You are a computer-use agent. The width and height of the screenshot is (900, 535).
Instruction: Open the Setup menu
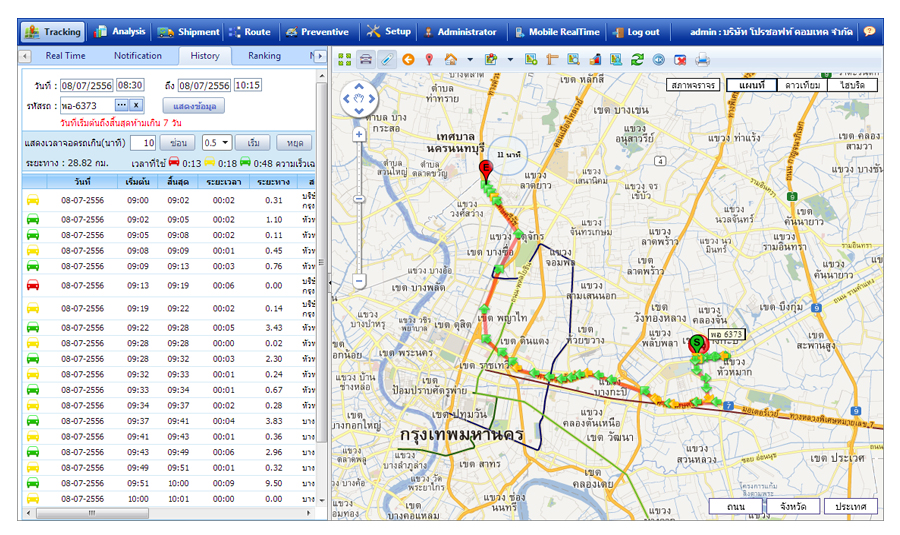pos(389,32)
